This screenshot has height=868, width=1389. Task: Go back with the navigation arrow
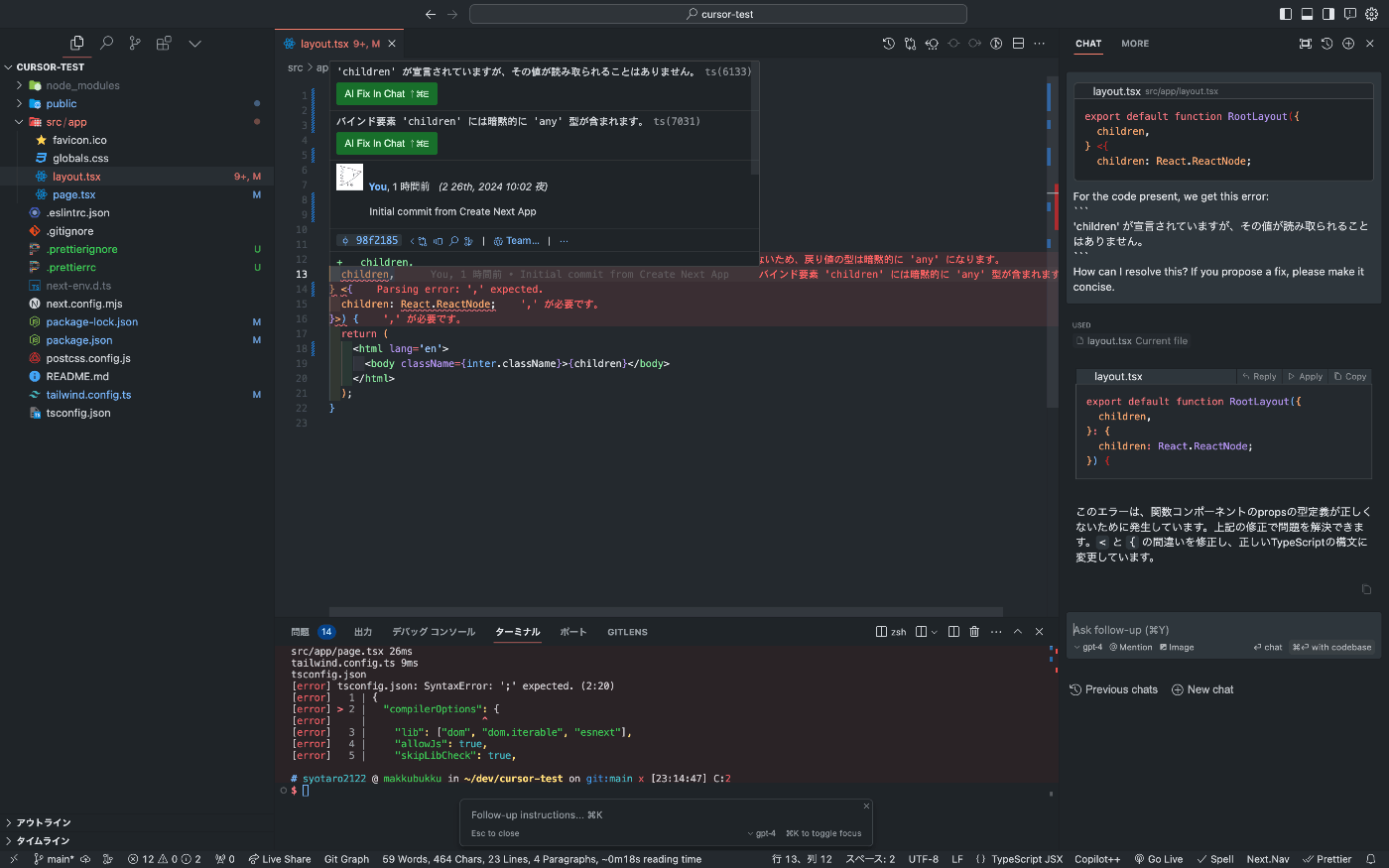[x=431, y=14]
